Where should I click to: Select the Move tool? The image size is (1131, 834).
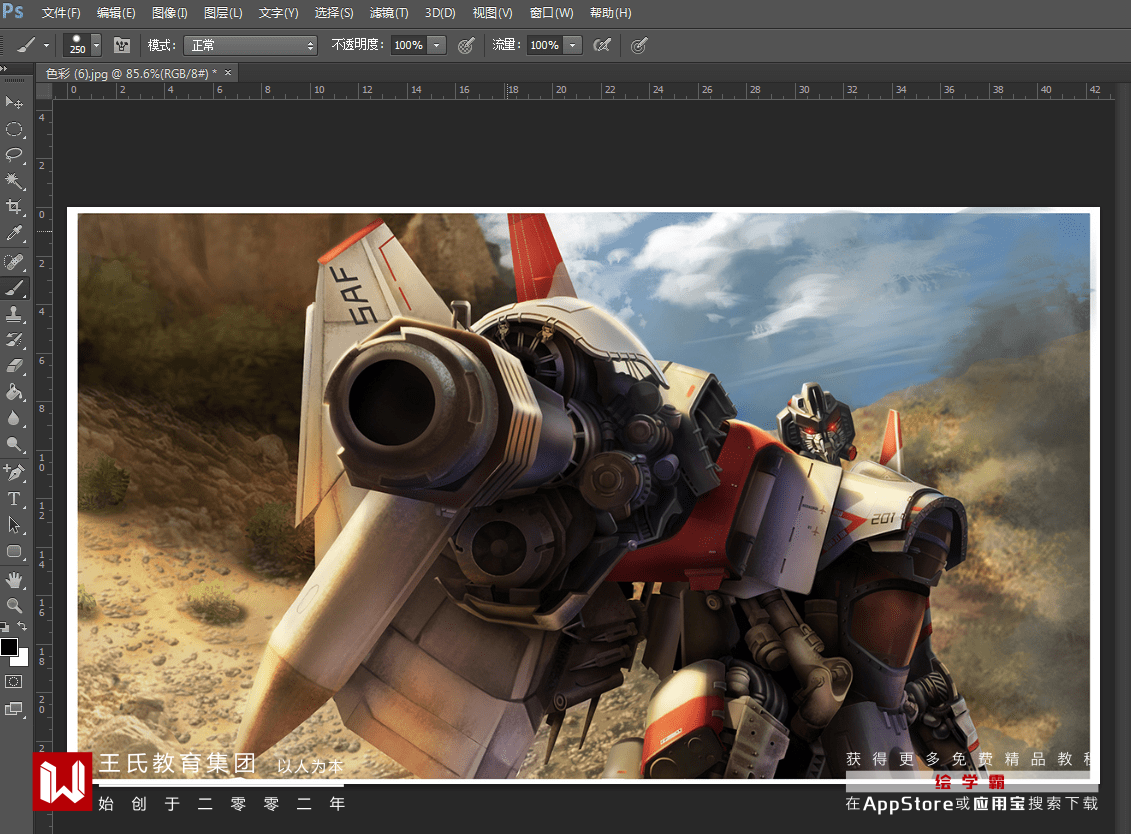click(15, 103)
